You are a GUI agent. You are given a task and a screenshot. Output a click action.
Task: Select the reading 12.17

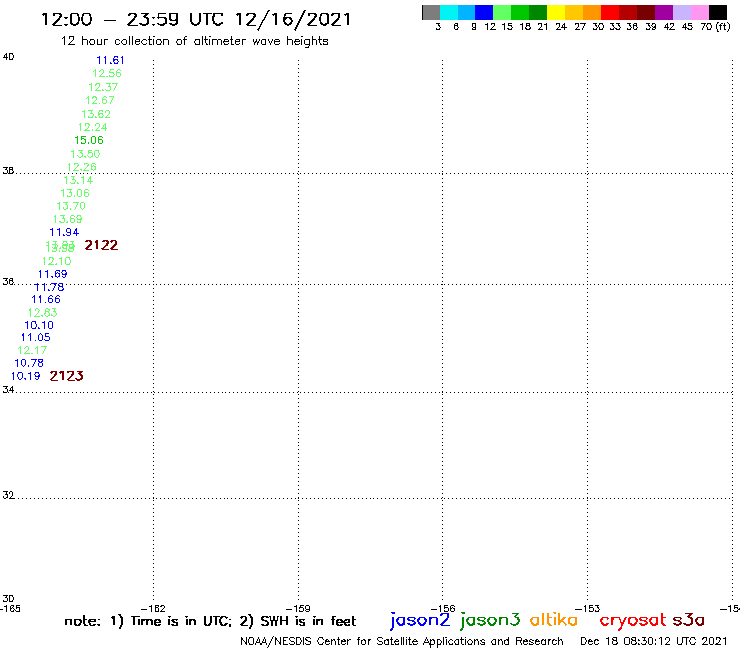coord(32,351)
